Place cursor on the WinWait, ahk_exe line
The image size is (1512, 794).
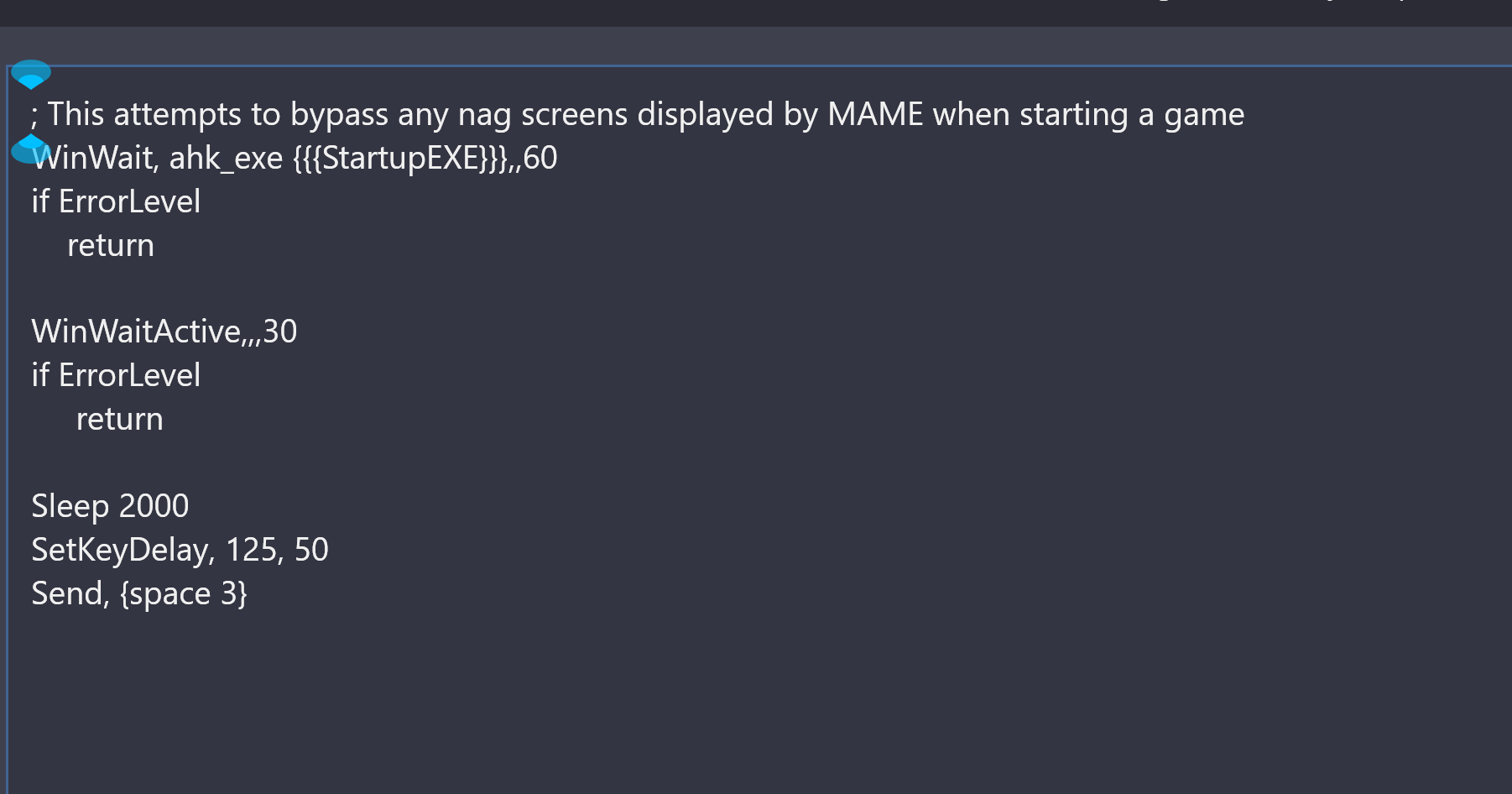pos(295,158)
